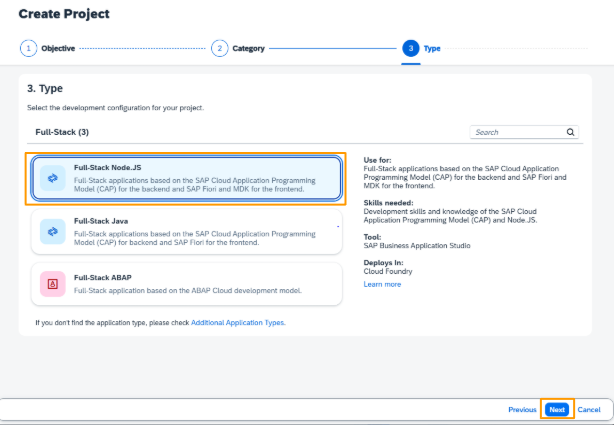Continue with the Next button
Image resolution: width=614 pixels, height=427 pixels.
557,410
